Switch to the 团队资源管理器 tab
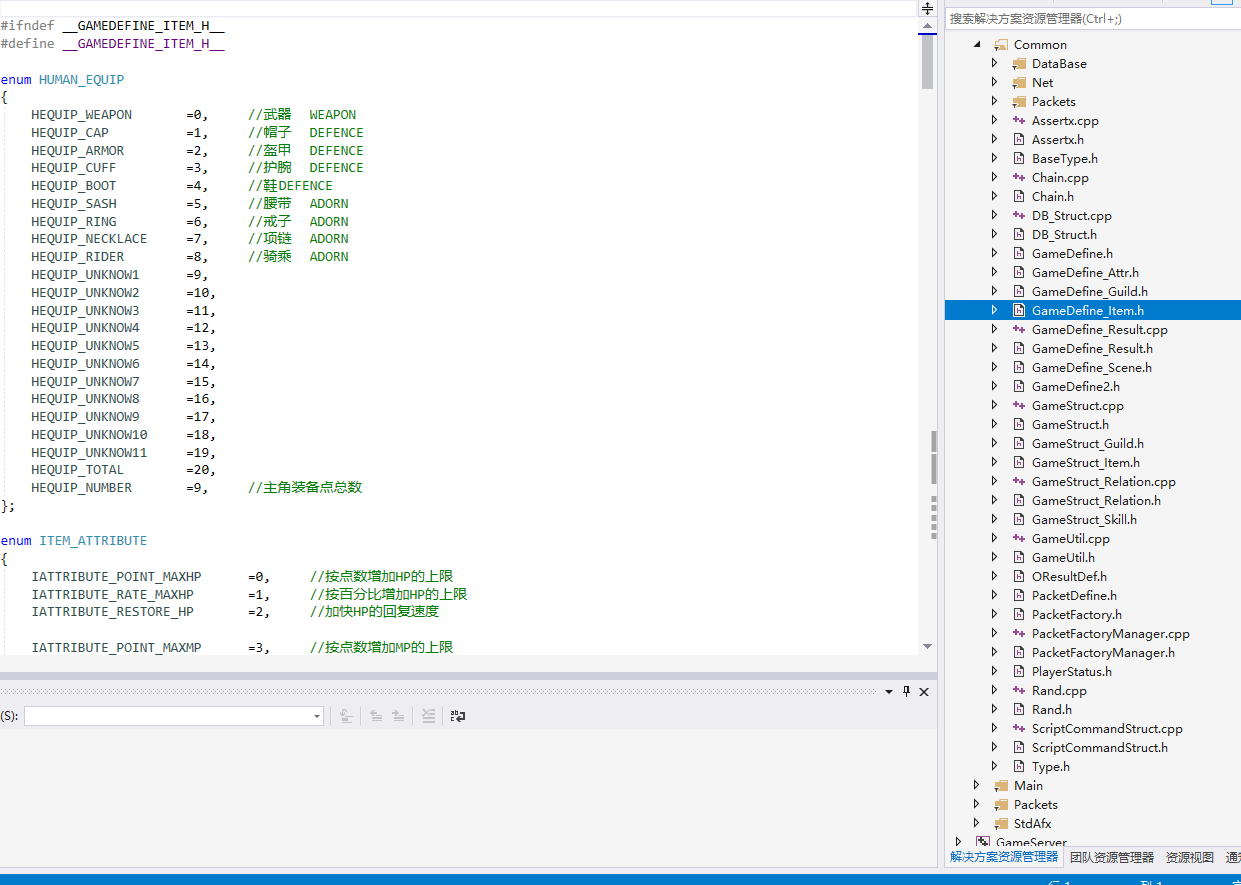 click(x=1111, y=858)
